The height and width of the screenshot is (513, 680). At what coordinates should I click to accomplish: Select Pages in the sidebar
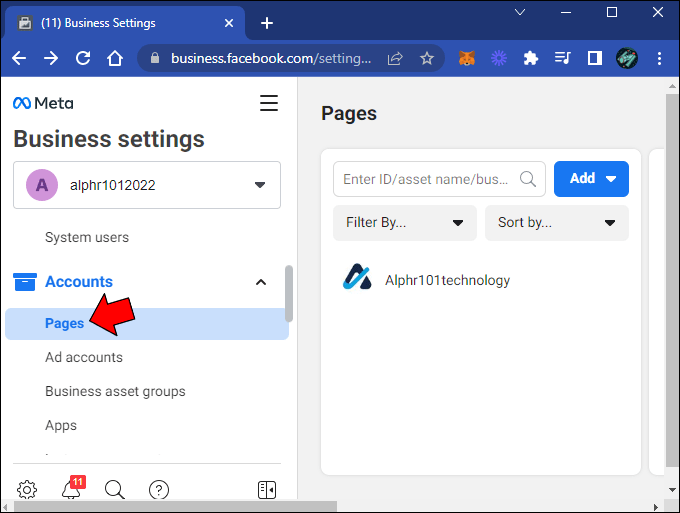click(x=147, y=323)
